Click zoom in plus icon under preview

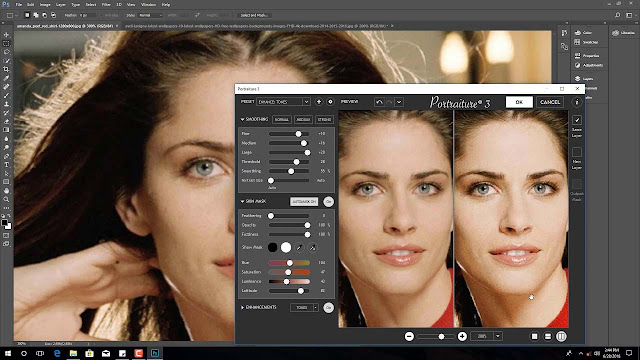click(x=462, y=336)
